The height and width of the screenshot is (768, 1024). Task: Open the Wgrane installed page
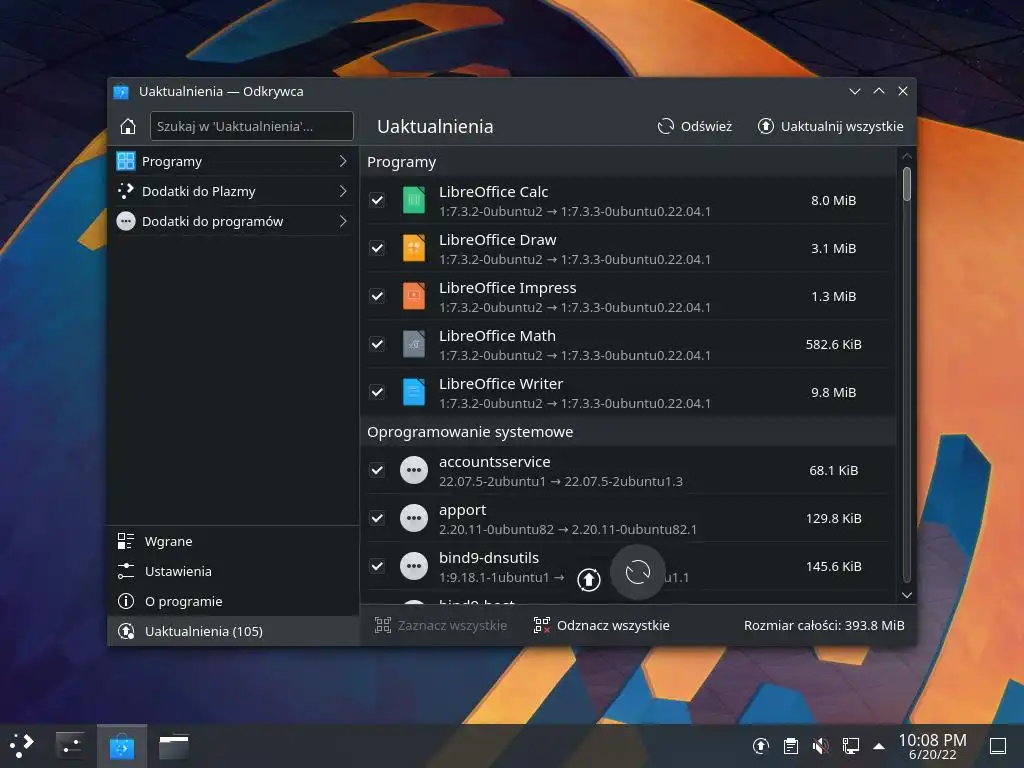[233, 541]
